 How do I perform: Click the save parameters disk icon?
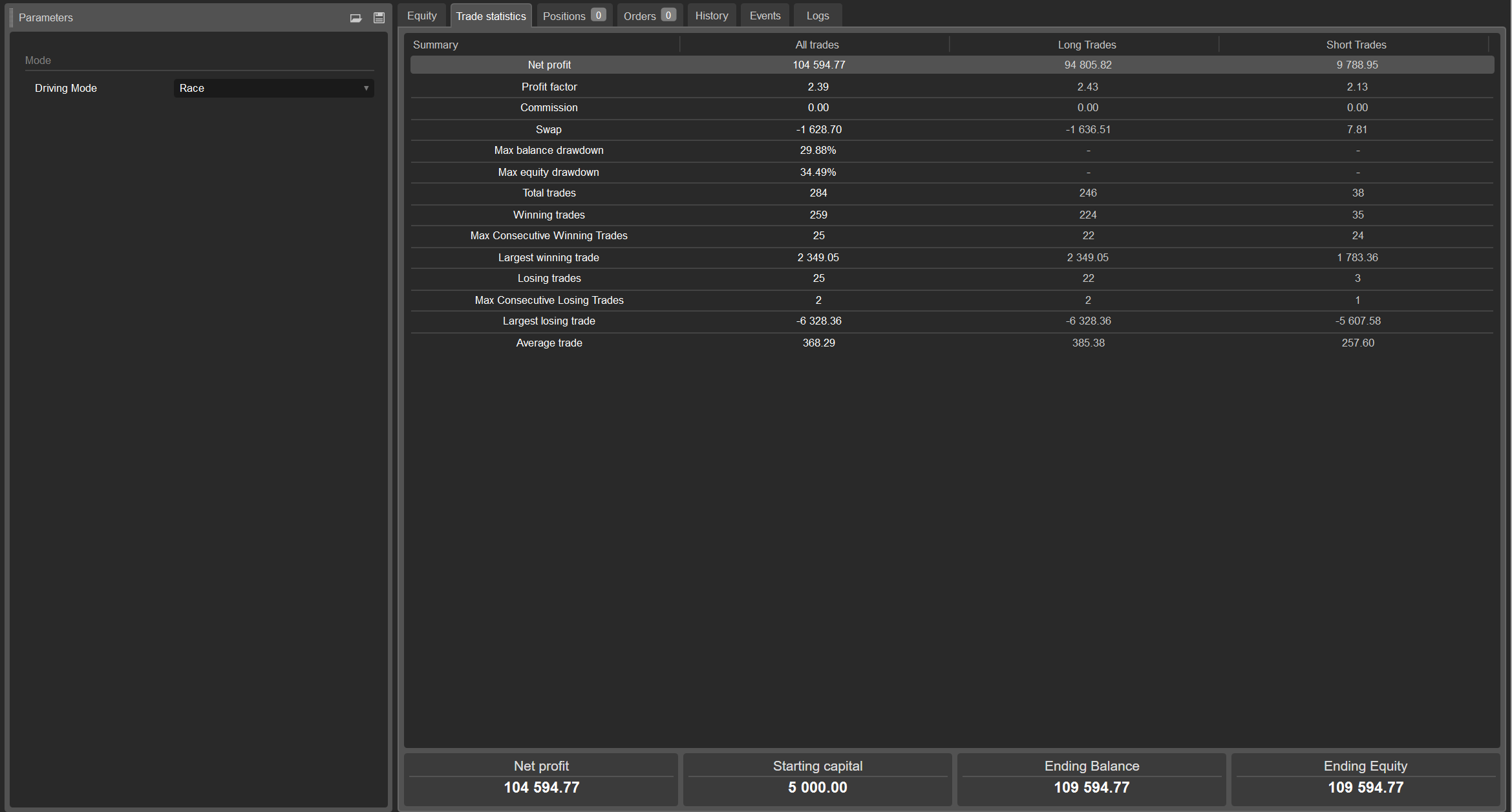(x=379, y=18)
